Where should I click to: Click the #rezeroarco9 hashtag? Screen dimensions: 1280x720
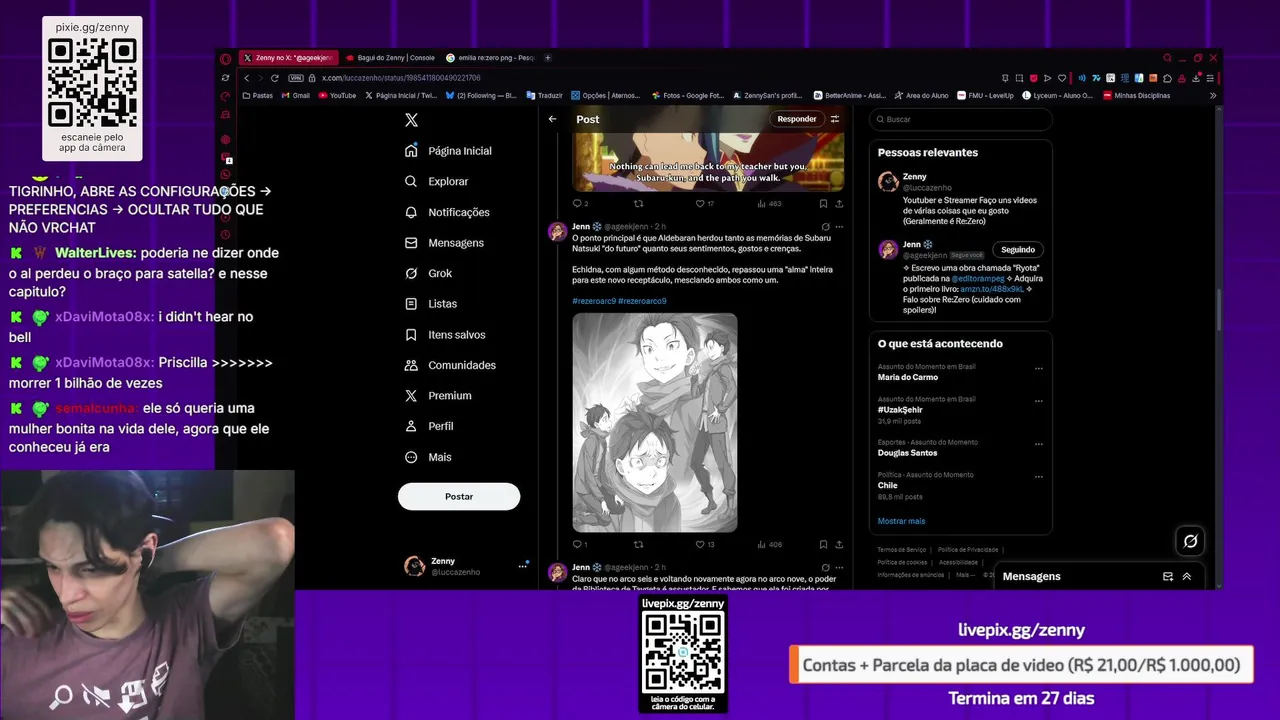(642, 301)
